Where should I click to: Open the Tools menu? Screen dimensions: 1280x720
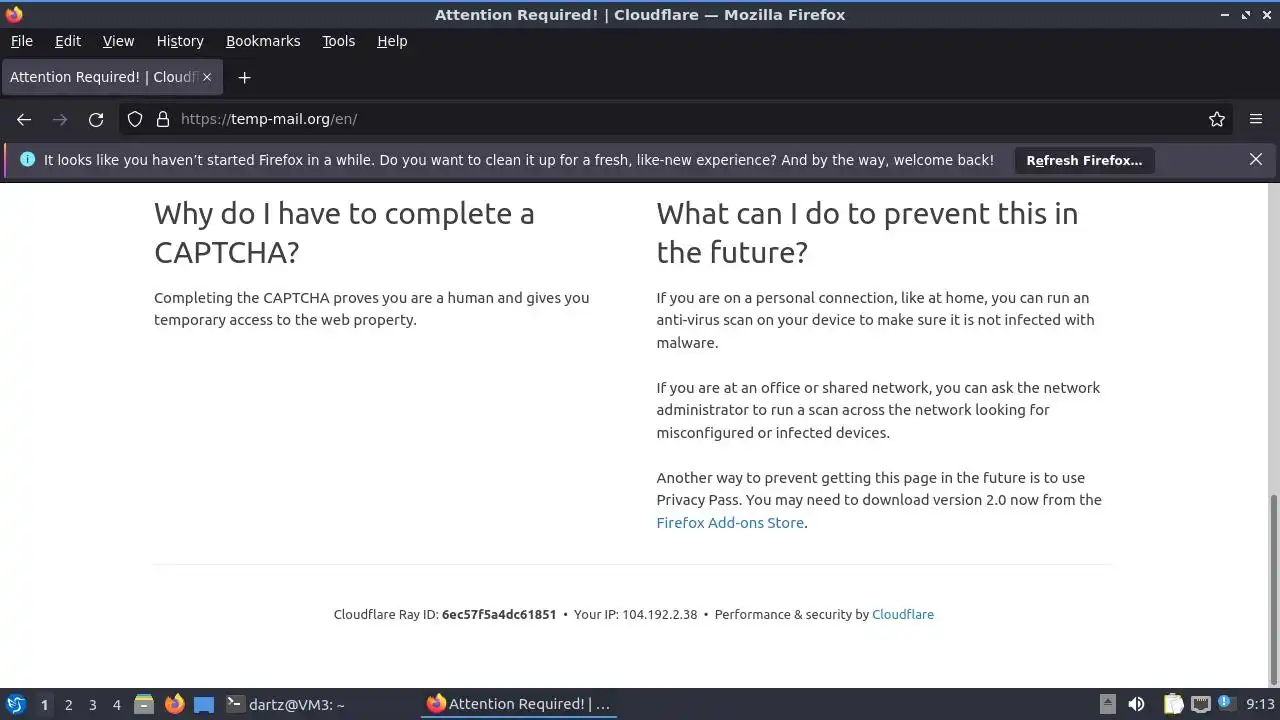(339, 41)
